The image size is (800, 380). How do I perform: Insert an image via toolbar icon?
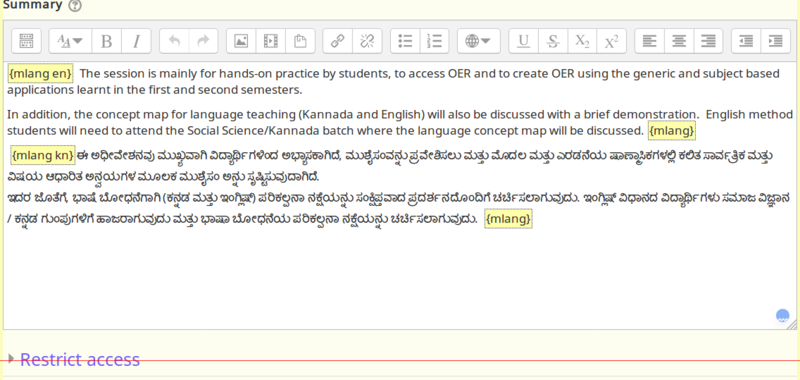coord(241,41)
